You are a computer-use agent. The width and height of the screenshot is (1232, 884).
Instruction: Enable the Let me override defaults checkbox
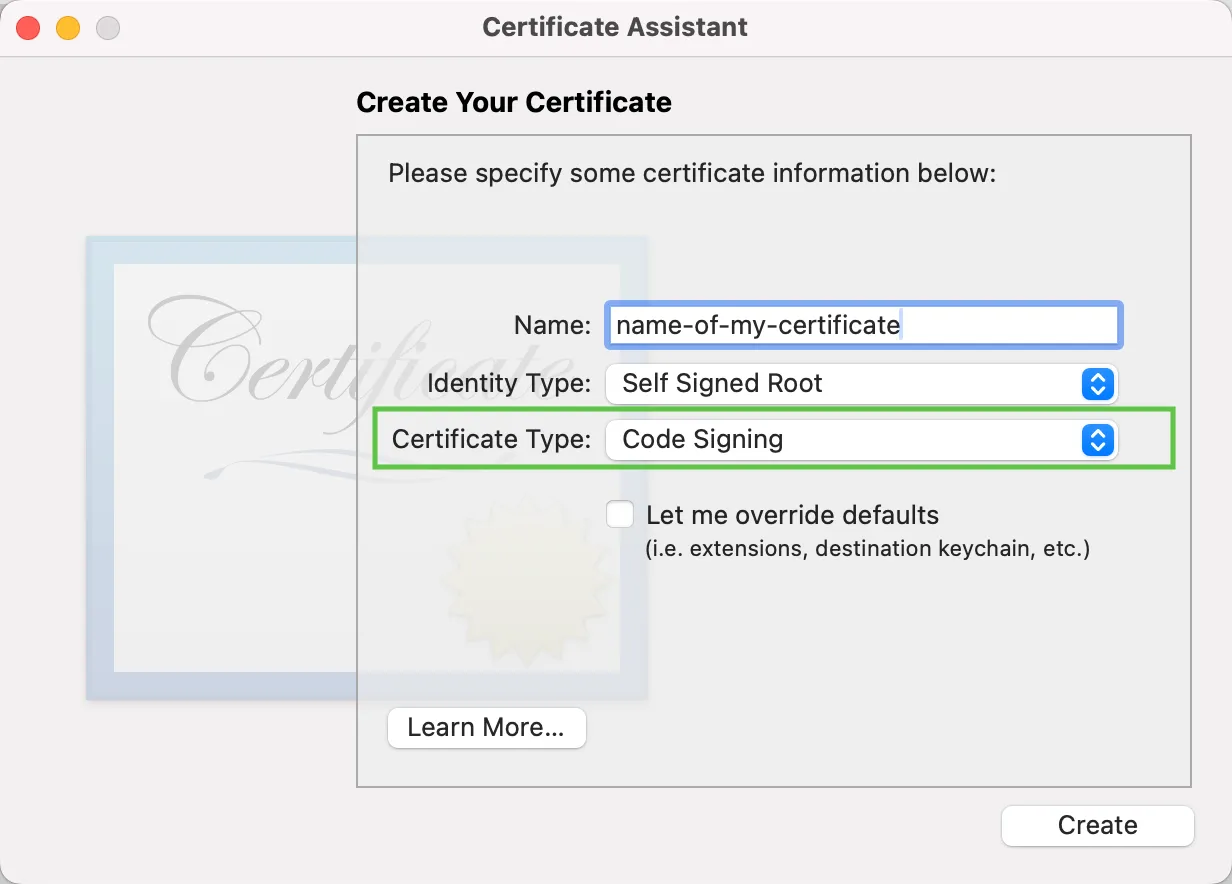pos(620,514)
